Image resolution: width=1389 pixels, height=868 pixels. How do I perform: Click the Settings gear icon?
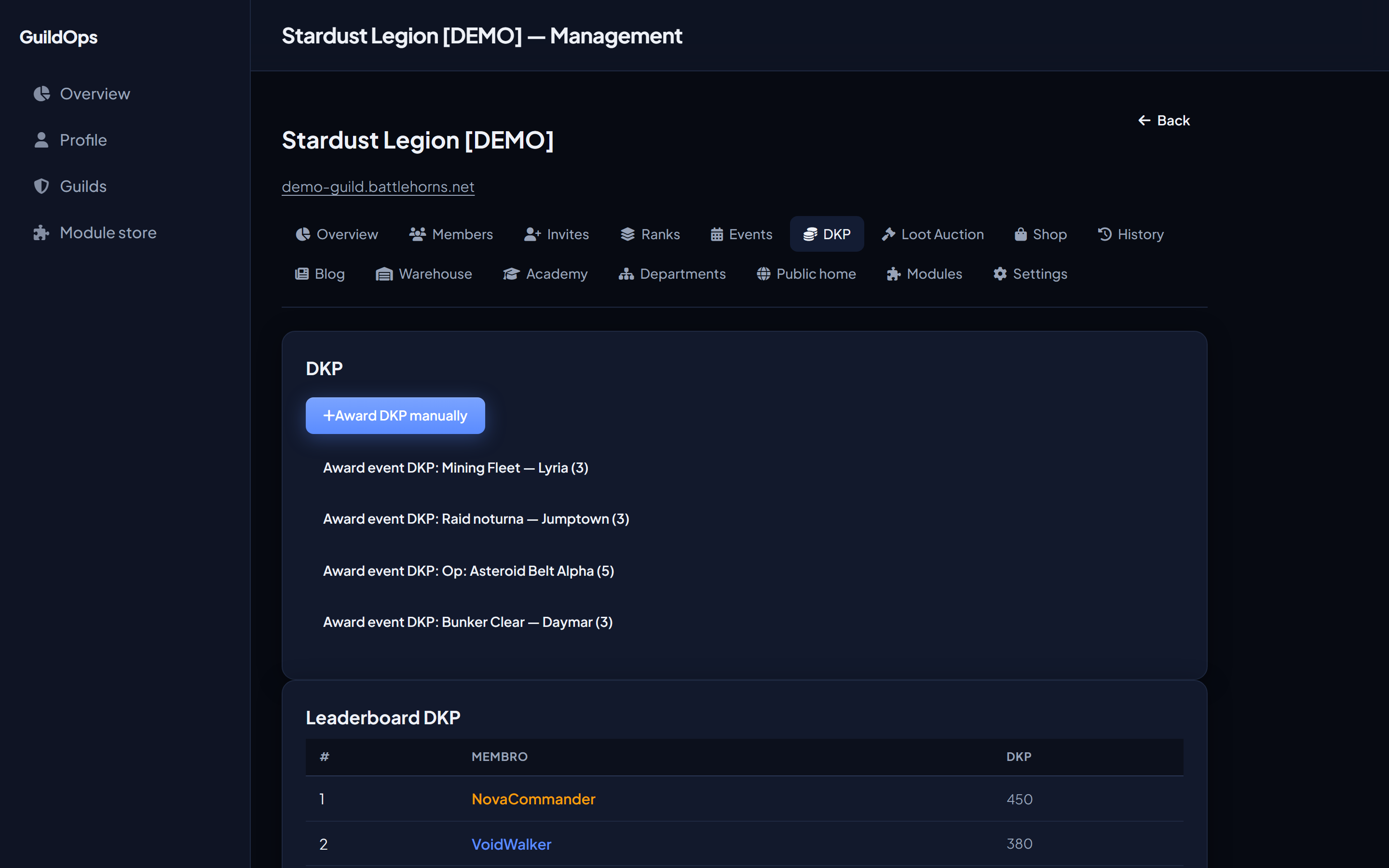pyautogui.click(x=1000, y=274)
